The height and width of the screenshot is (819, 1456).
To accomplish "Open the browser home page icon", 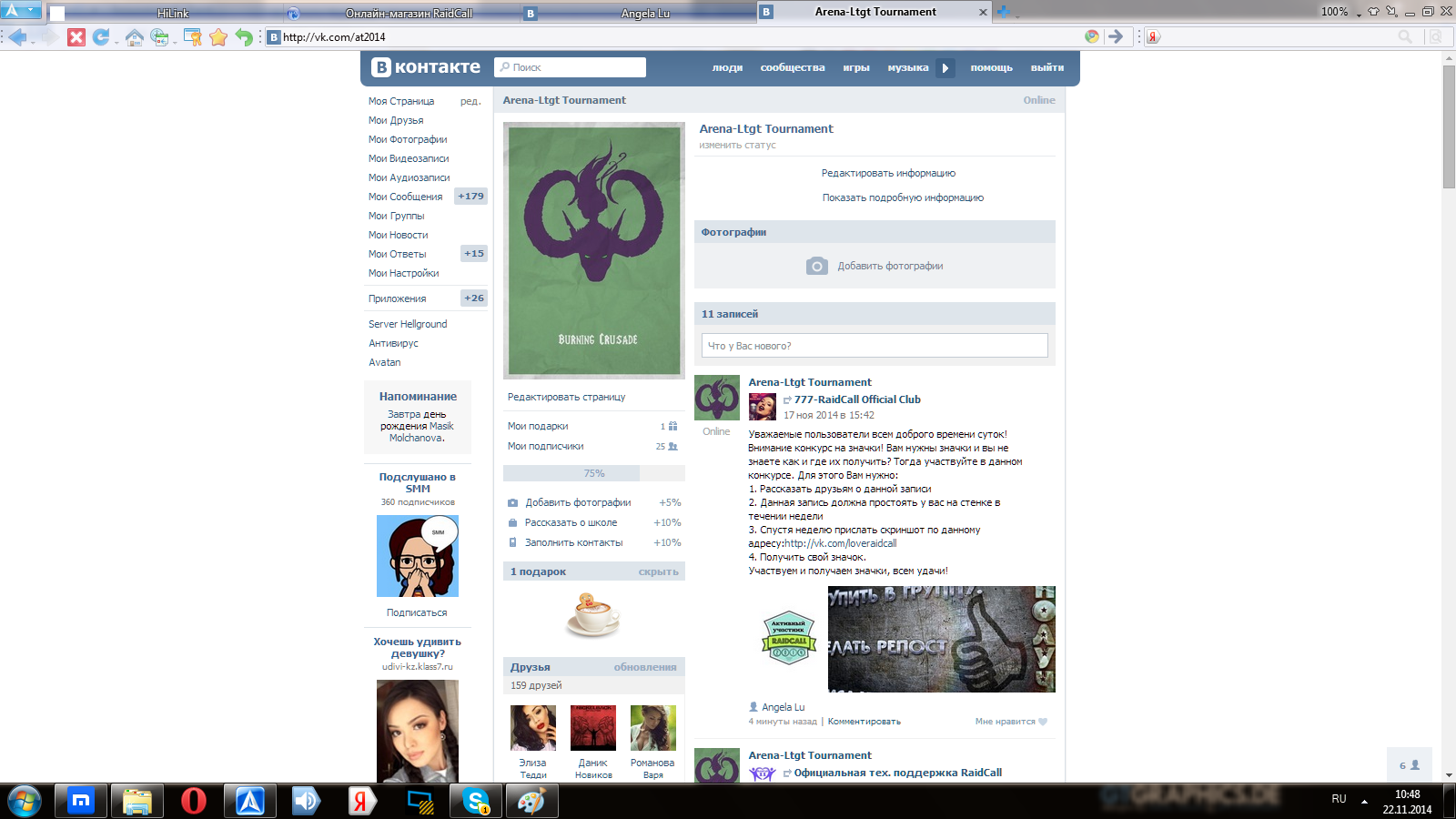I will point(134,37).
